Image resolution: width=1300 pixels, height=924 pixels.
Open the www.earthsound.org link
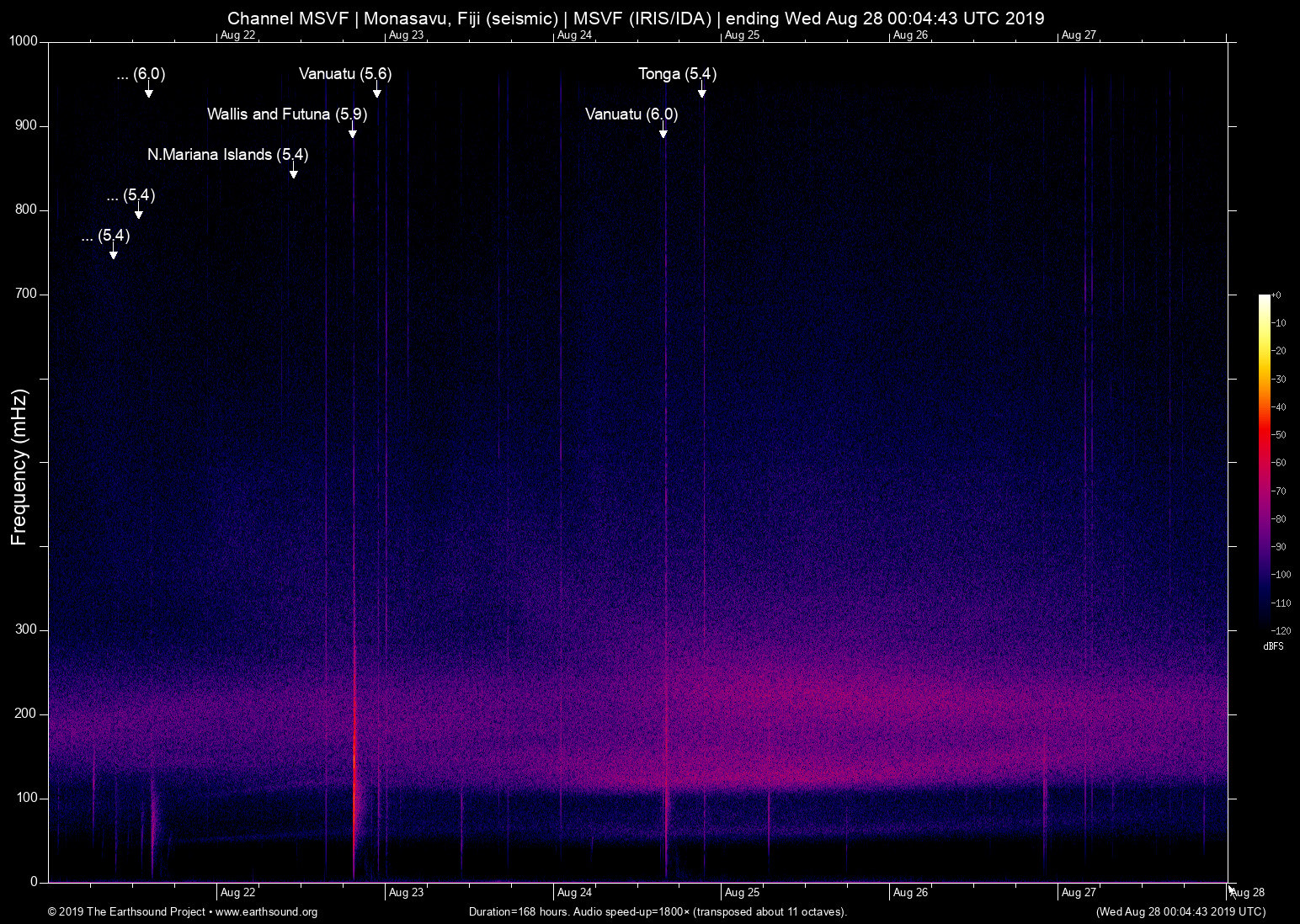[x=267, y=912]
